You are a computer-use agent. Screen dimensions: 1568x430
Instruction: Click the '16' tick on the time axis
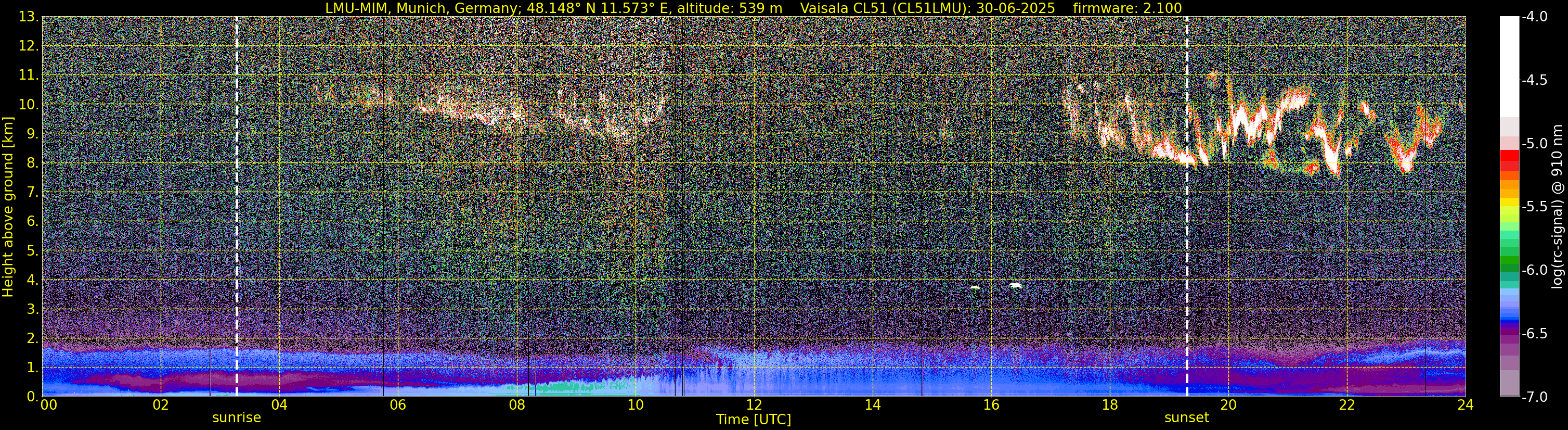pyautogui.click(x=991, y=405)
